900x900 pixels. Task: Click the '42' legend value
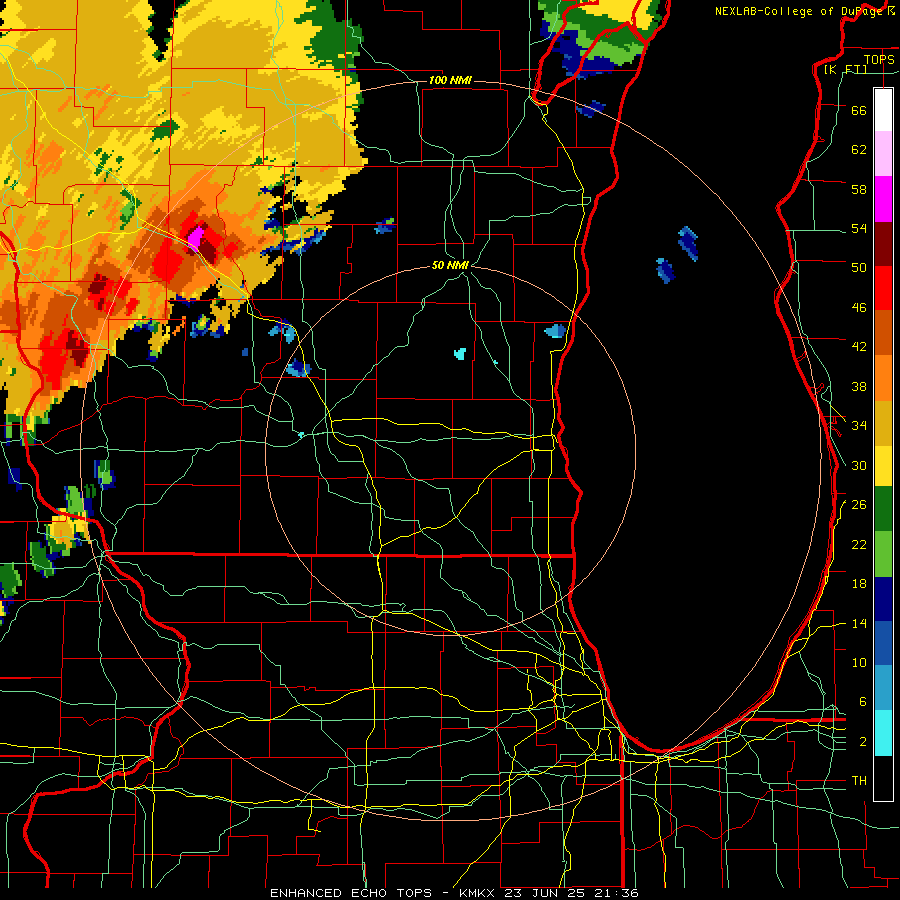click(x=859, y=347)
